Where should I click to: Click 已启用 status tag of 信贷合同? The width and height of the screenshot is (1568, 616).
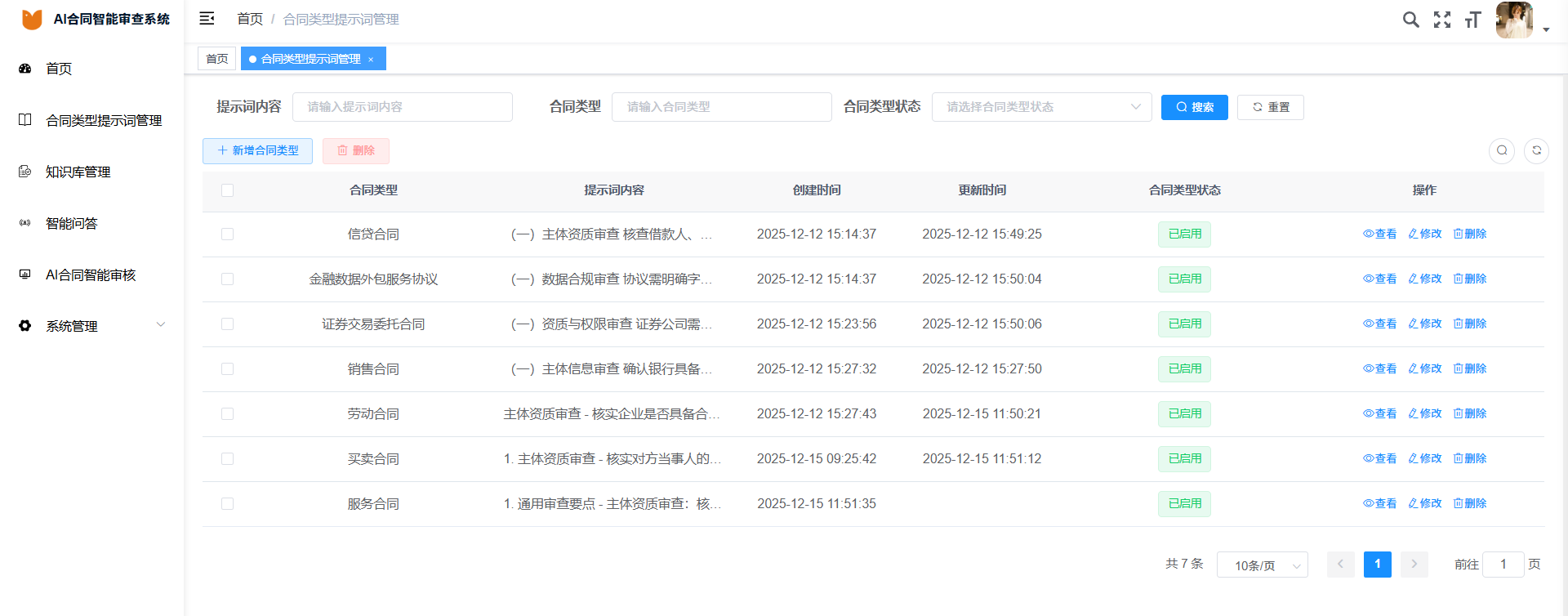[x=1184, y=234]
